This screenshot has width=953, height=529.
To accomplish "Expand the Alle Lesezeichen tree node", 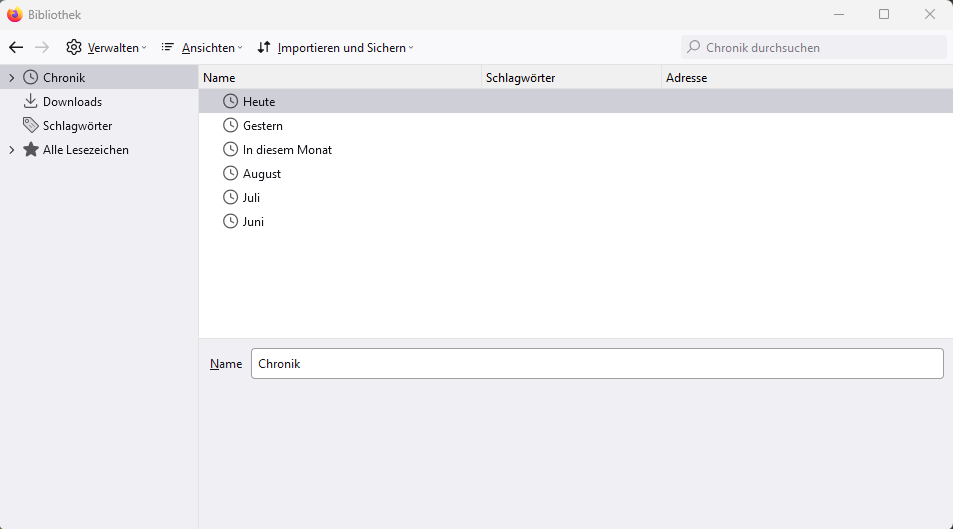I will pyautogui.click(x=11, y=150).
